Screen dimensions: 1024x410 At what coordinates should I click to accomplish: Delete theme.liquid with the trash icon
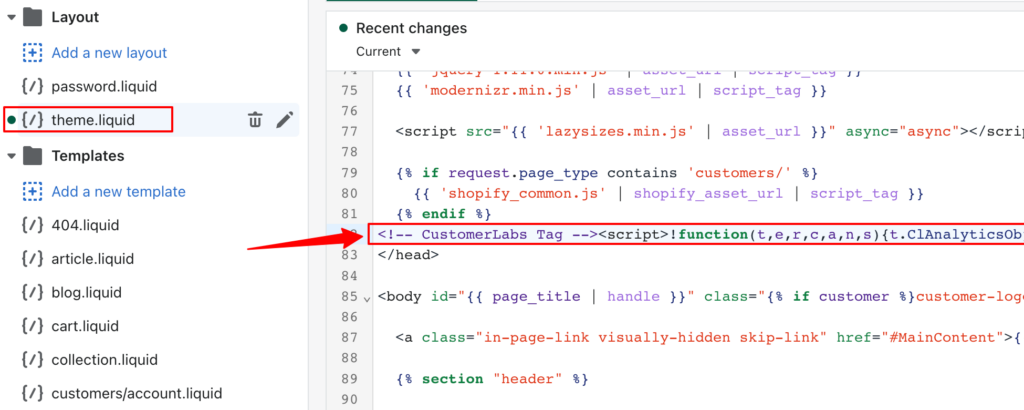(255, 120)
